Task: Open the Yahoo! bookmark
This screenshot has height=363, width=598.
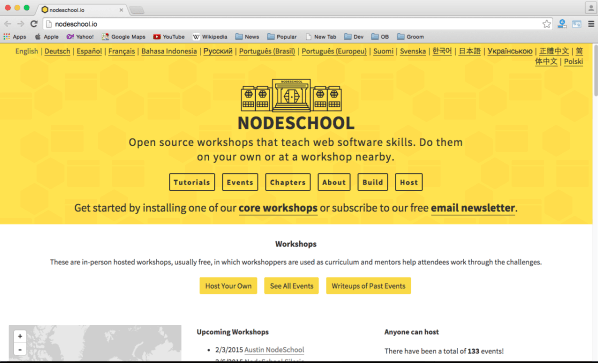Action: click(x=80, y=37)
